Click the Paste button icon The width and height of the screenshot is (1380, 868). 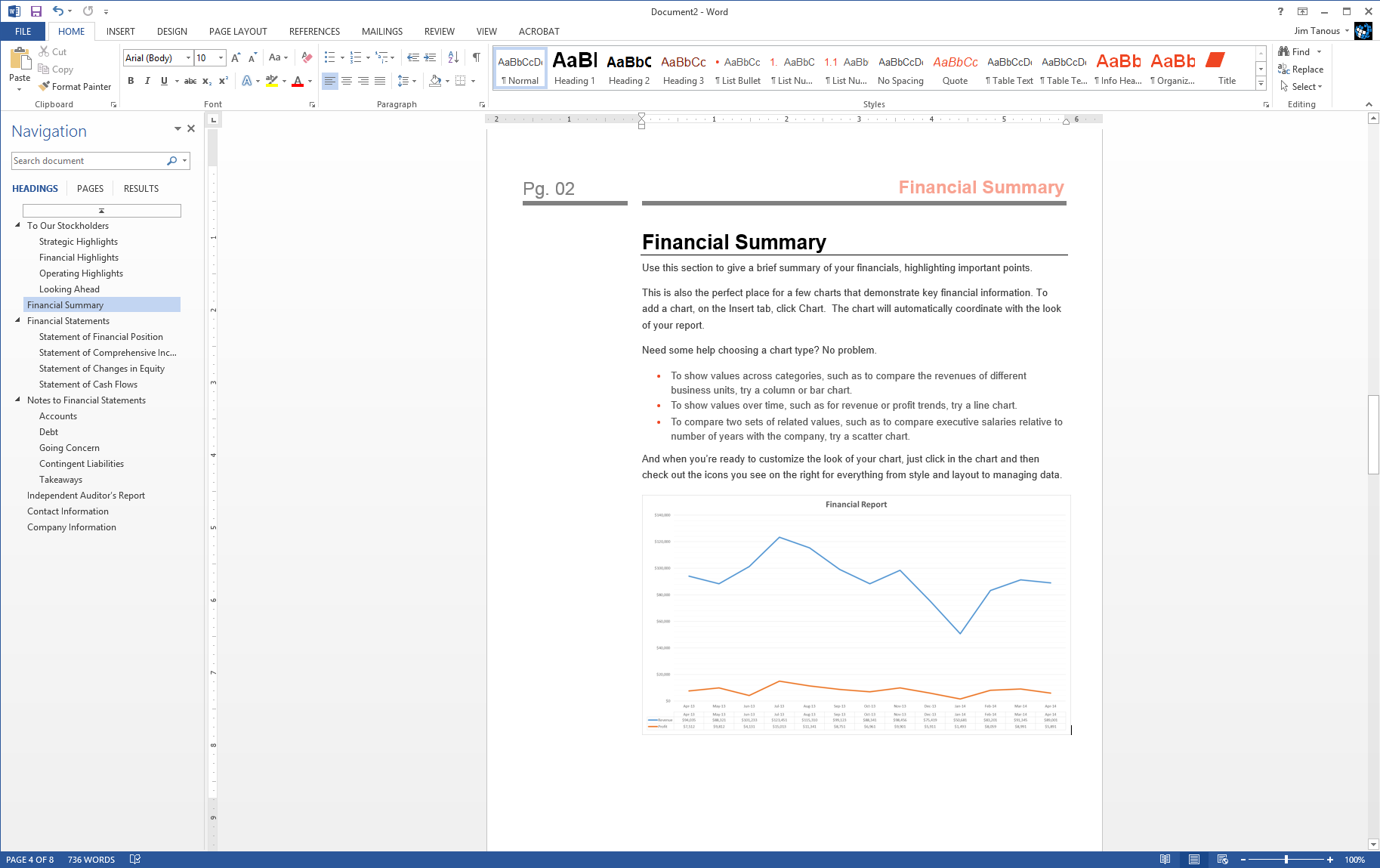20,59
